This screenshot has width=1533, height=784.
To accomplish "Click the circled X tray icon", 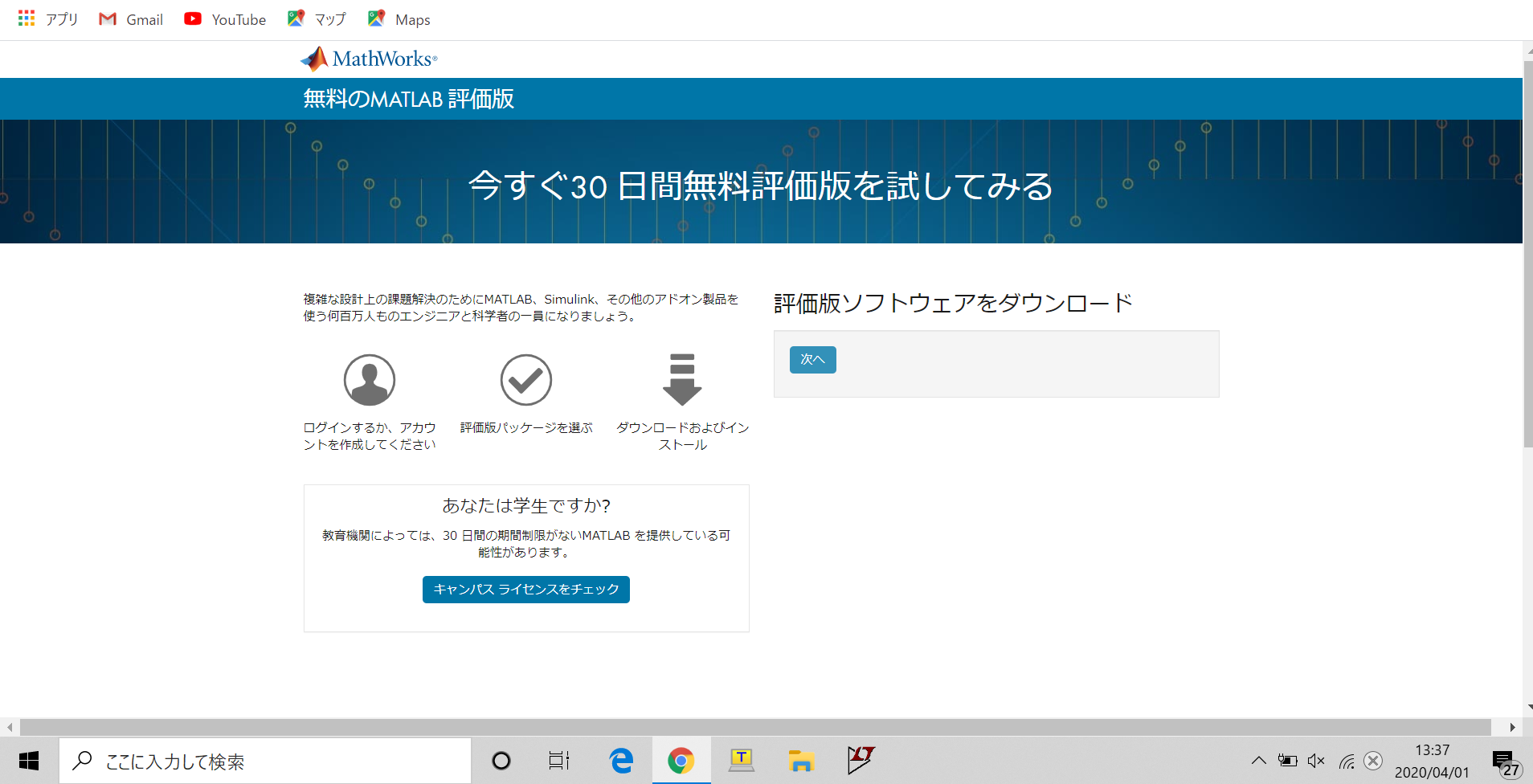I will click(1373, 761).
